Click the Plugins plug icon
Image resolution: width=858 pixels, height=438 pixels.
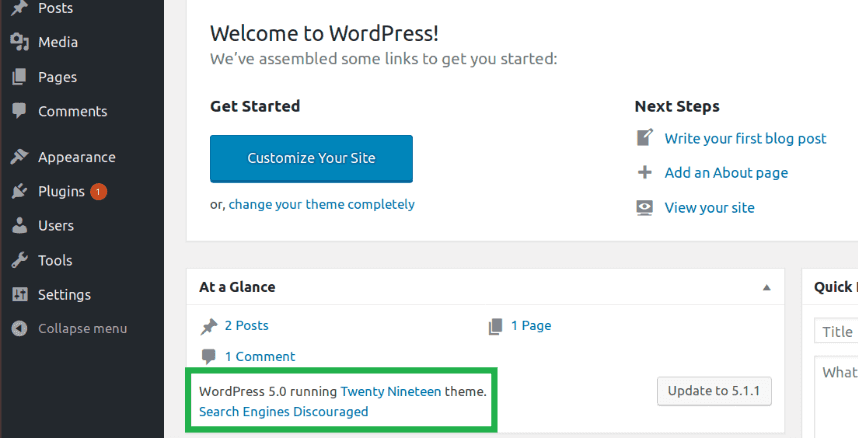click(x=19, y=191)
